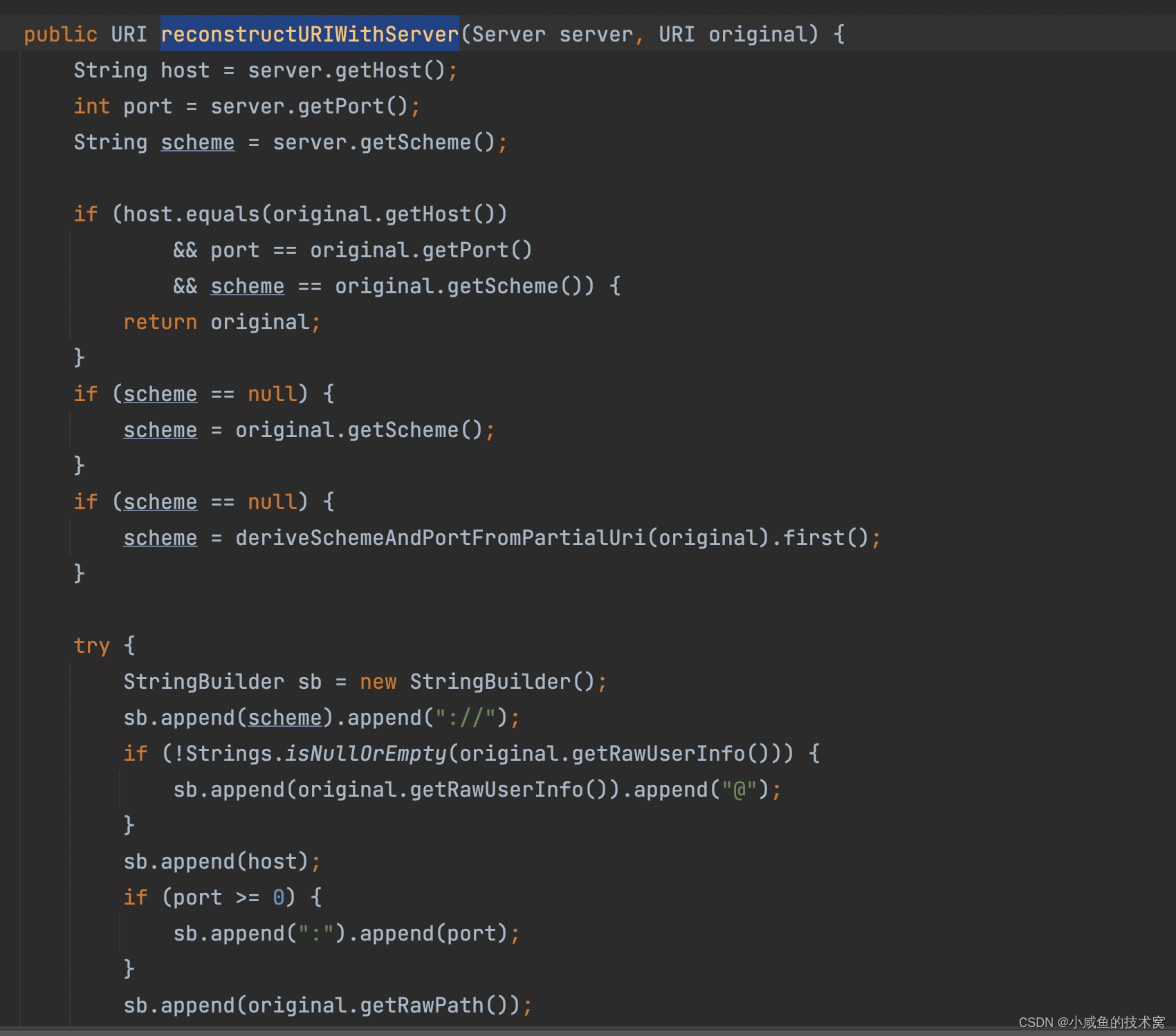Click the 'public' keyword in method signature
Image resolution: width=1176 pixels, height=1036 pixels.
point(61,34)
